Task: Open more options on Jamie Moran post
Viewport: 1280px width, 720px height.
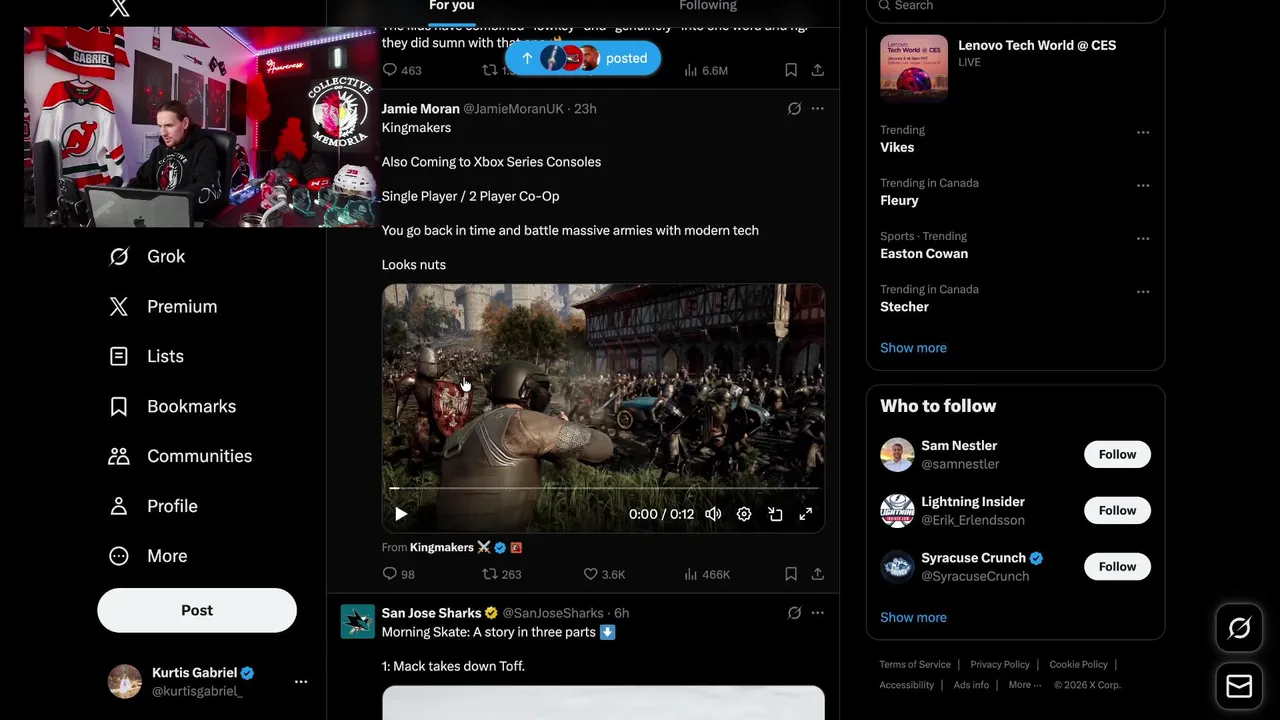Action: tap(818, 108)
